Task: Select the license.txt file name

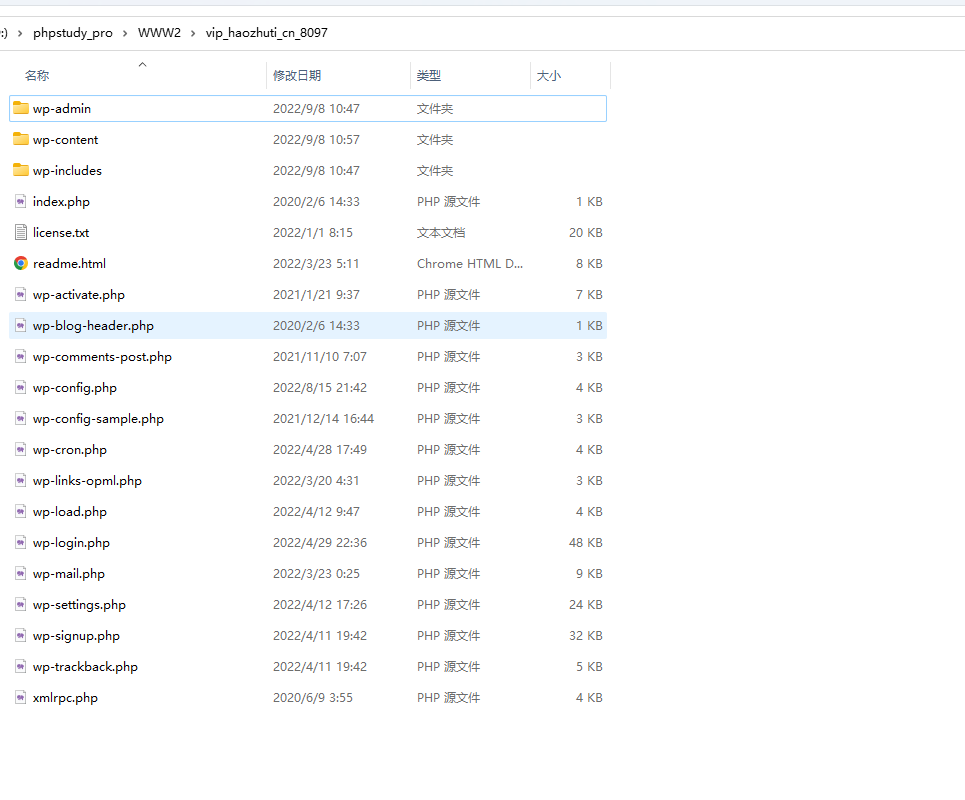Action: tap(61, 233)
